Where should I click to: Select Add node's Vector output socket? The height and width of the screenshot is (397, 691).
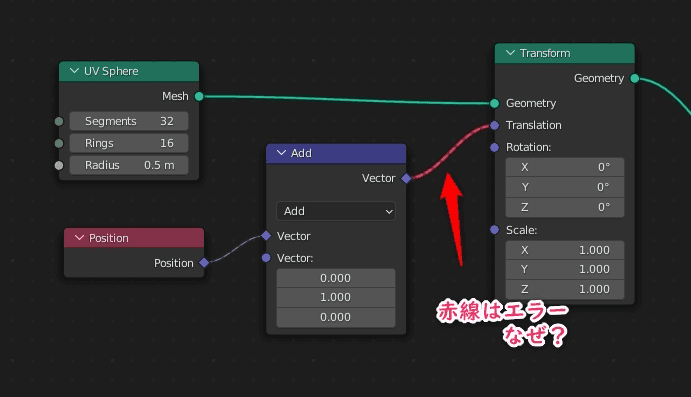tap(406, 178)
